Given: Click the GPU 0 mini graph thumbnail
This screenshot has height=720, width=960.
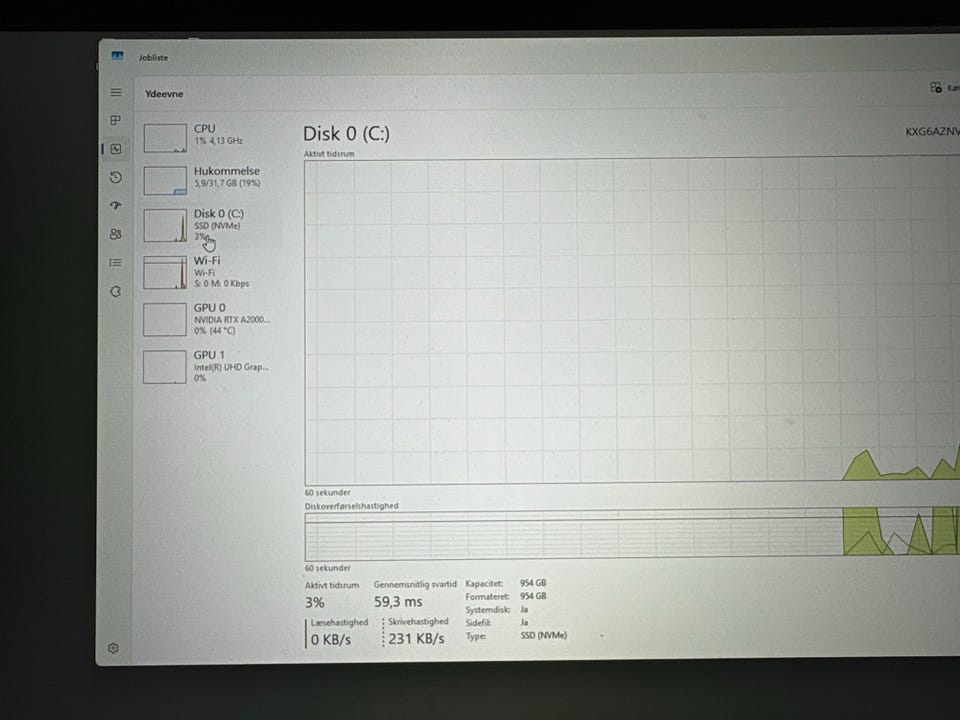Looking at the screenshot, I should click(165, 320).
